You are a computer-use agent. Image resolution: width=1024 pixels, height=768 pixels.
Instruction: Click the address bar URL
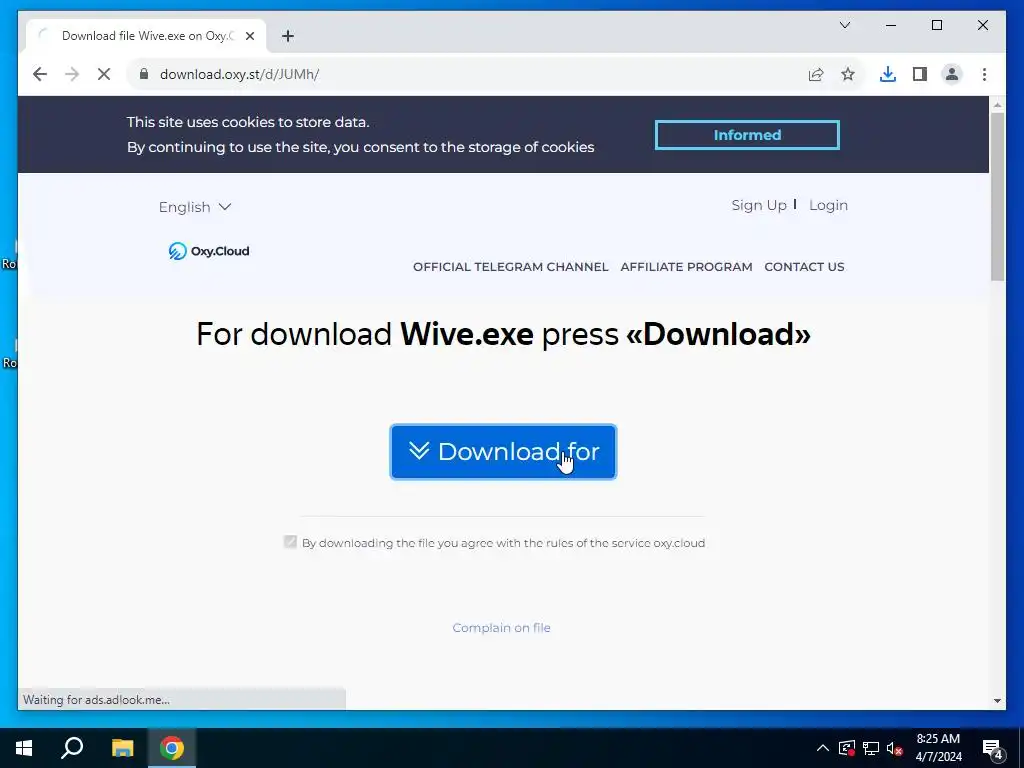(239, 74)
